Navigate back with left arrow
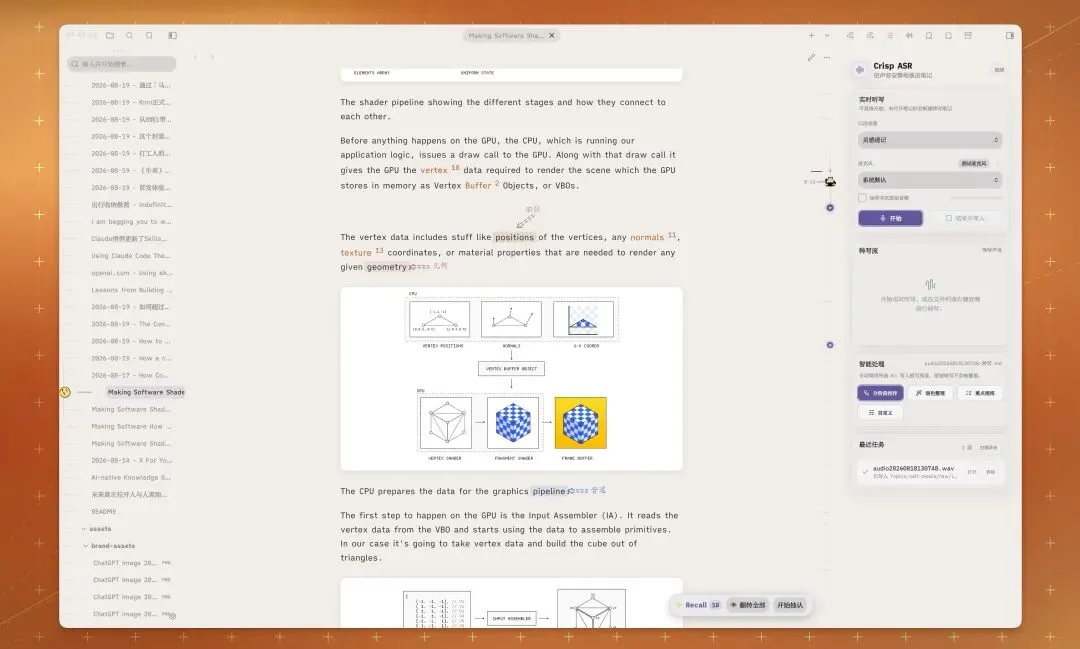Image resolution: width=1080 pixels, height=649 pixels. [x=196, y=57]
